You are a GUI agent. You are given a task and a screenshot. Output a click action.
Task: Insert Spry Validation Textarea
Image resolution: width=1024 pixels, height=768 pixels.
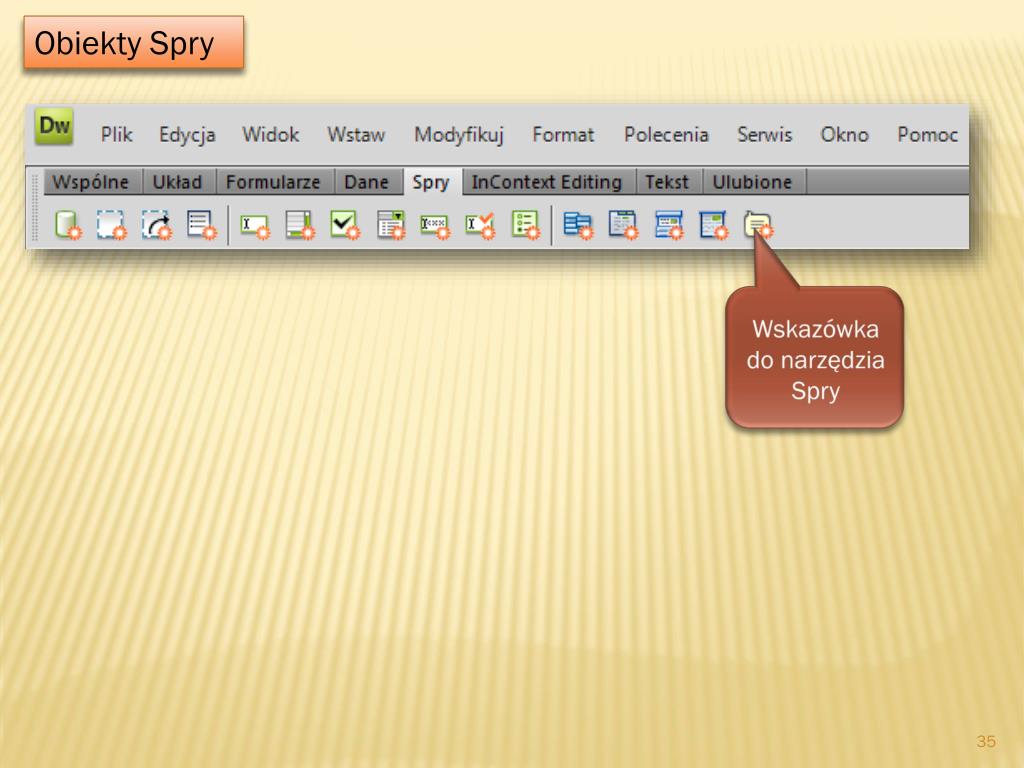[x=300, y=225]
